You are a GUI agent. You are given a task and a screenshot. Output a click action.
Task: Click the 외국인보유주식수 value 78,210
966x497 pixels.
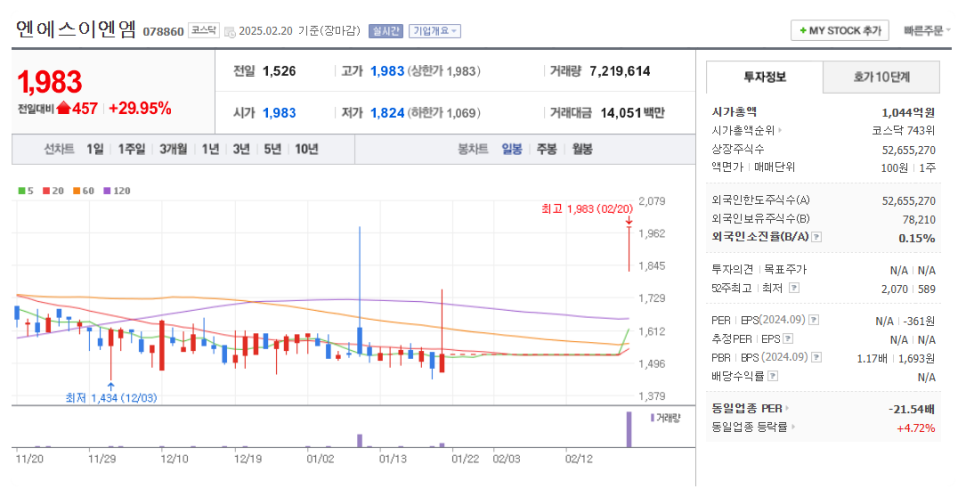(919, 219)
